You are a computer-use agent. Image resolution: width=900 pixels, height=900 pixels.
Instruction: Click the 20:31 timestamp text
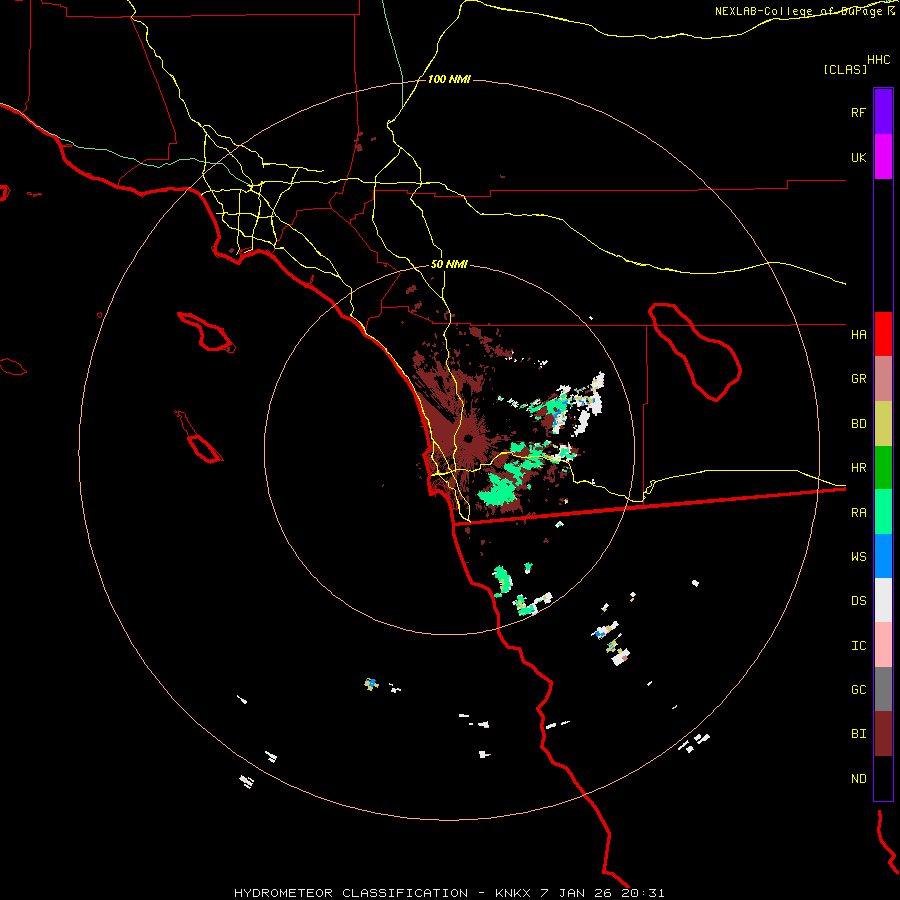pos(641,893)
